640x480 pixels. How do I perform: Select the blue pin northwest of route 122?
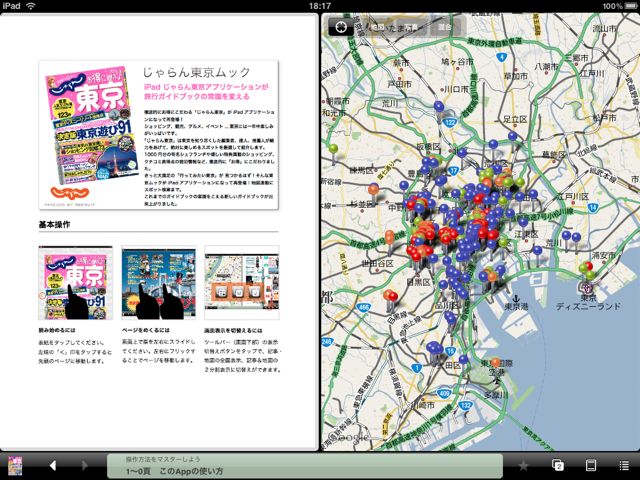pos(439,107)
